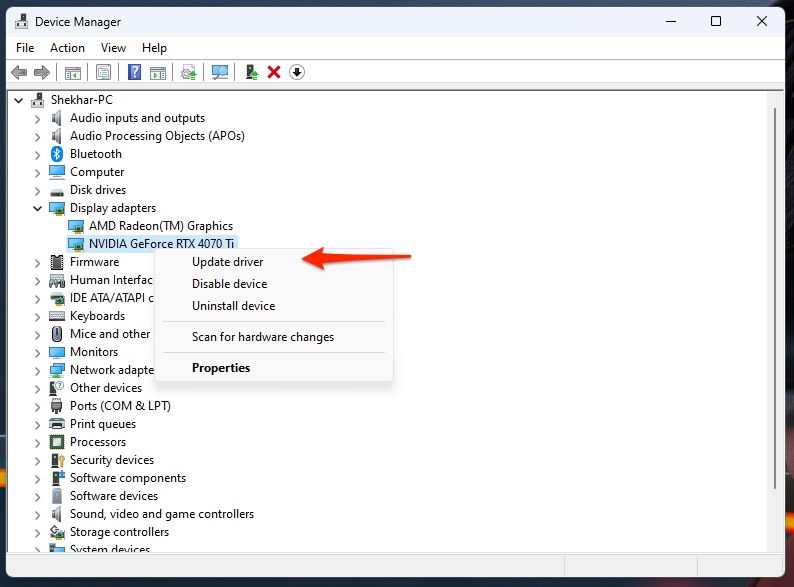Click the Properties sheet toolbar icon
Viewport: 794px width, 587px height.
pos(103,72)
